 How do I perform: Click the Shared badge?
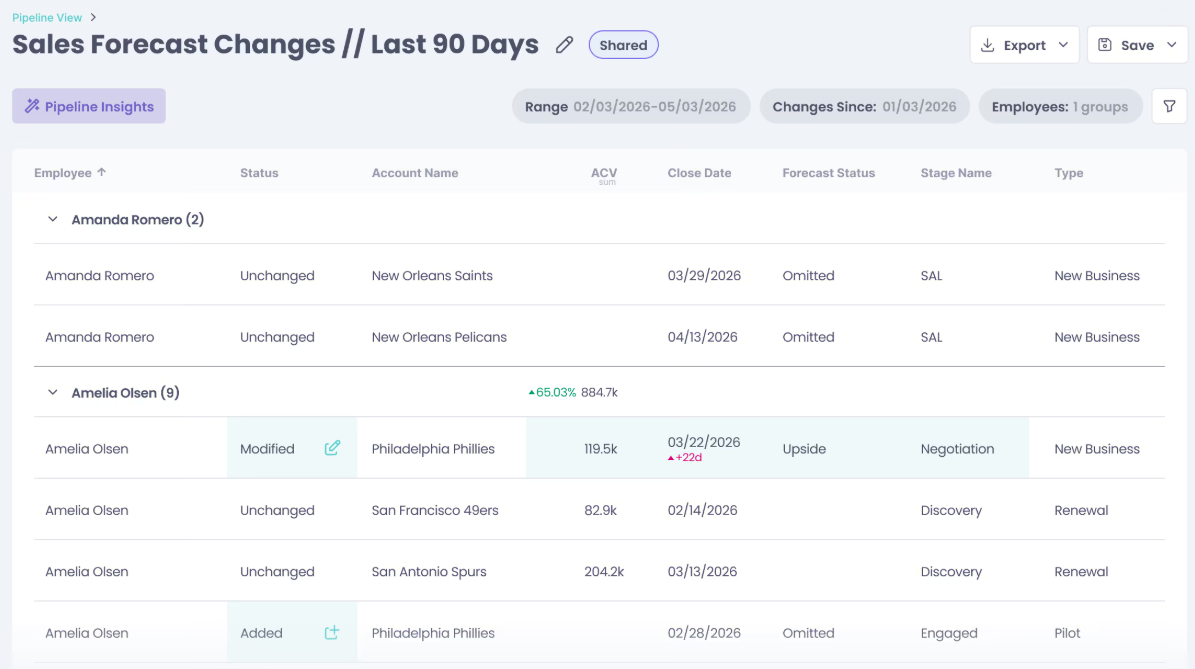(623, 45)
